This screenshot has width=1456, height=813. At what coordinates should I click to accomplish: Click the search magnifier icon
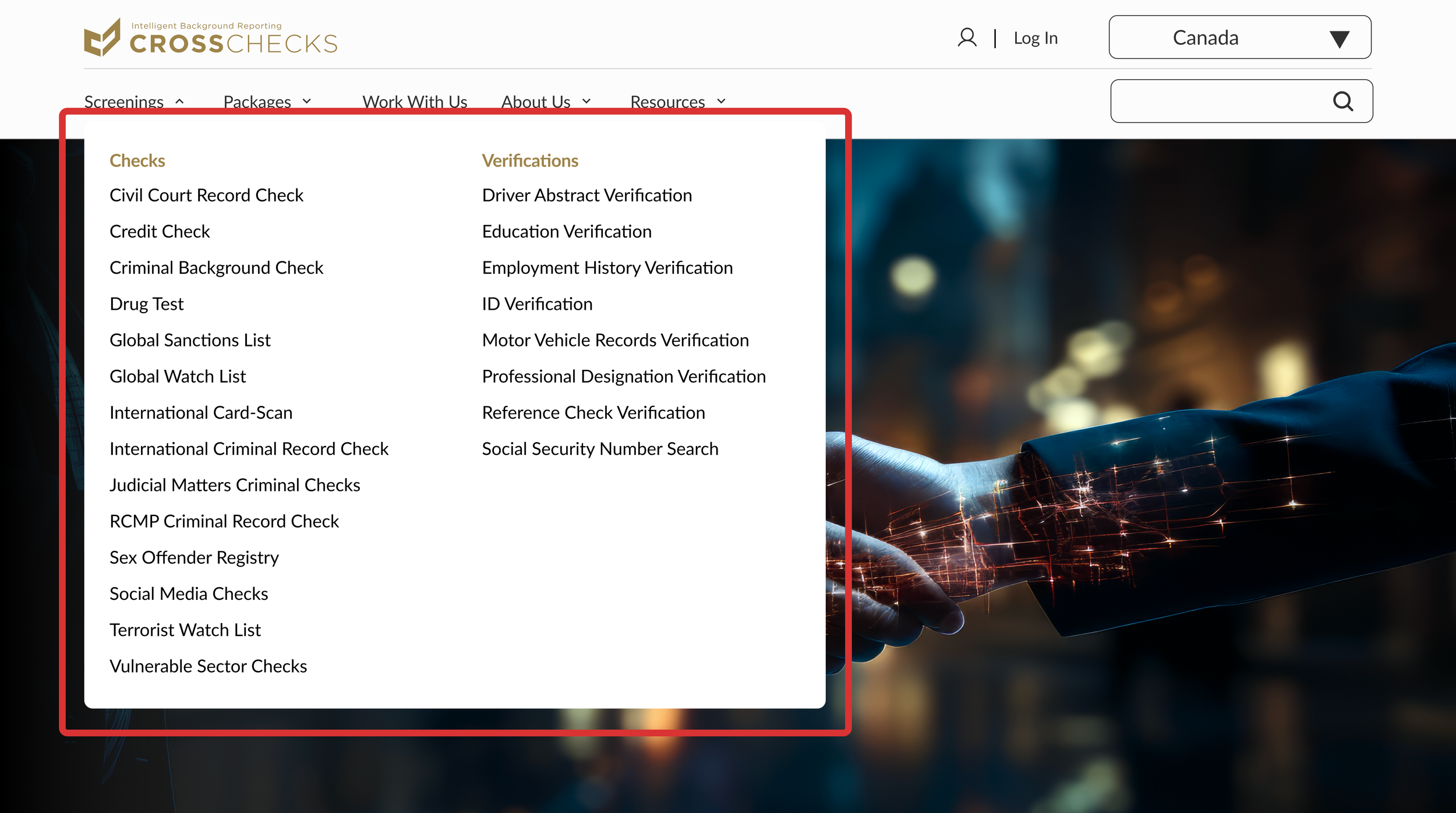(x=1343, y=101)
